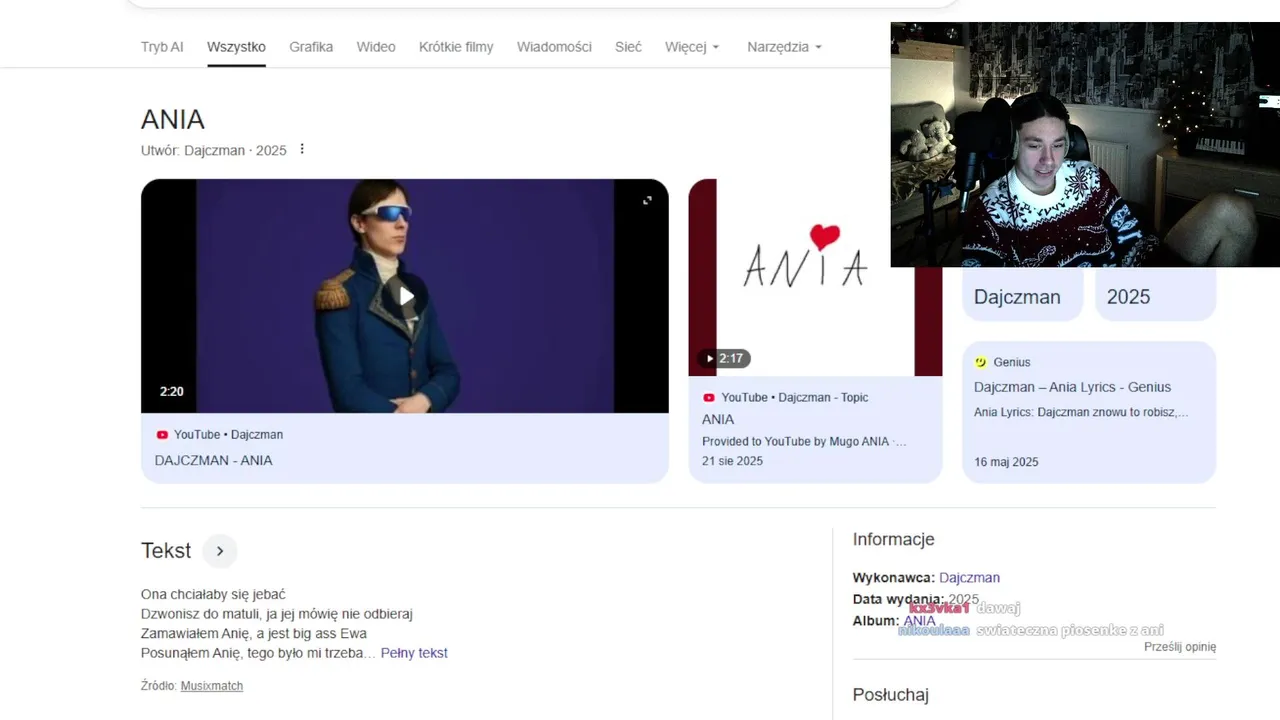Image resolution: width=1280 pixels, height=720 pixels.
Task: Click the Pełny tekst link
Action: click(x=414, y=653)
